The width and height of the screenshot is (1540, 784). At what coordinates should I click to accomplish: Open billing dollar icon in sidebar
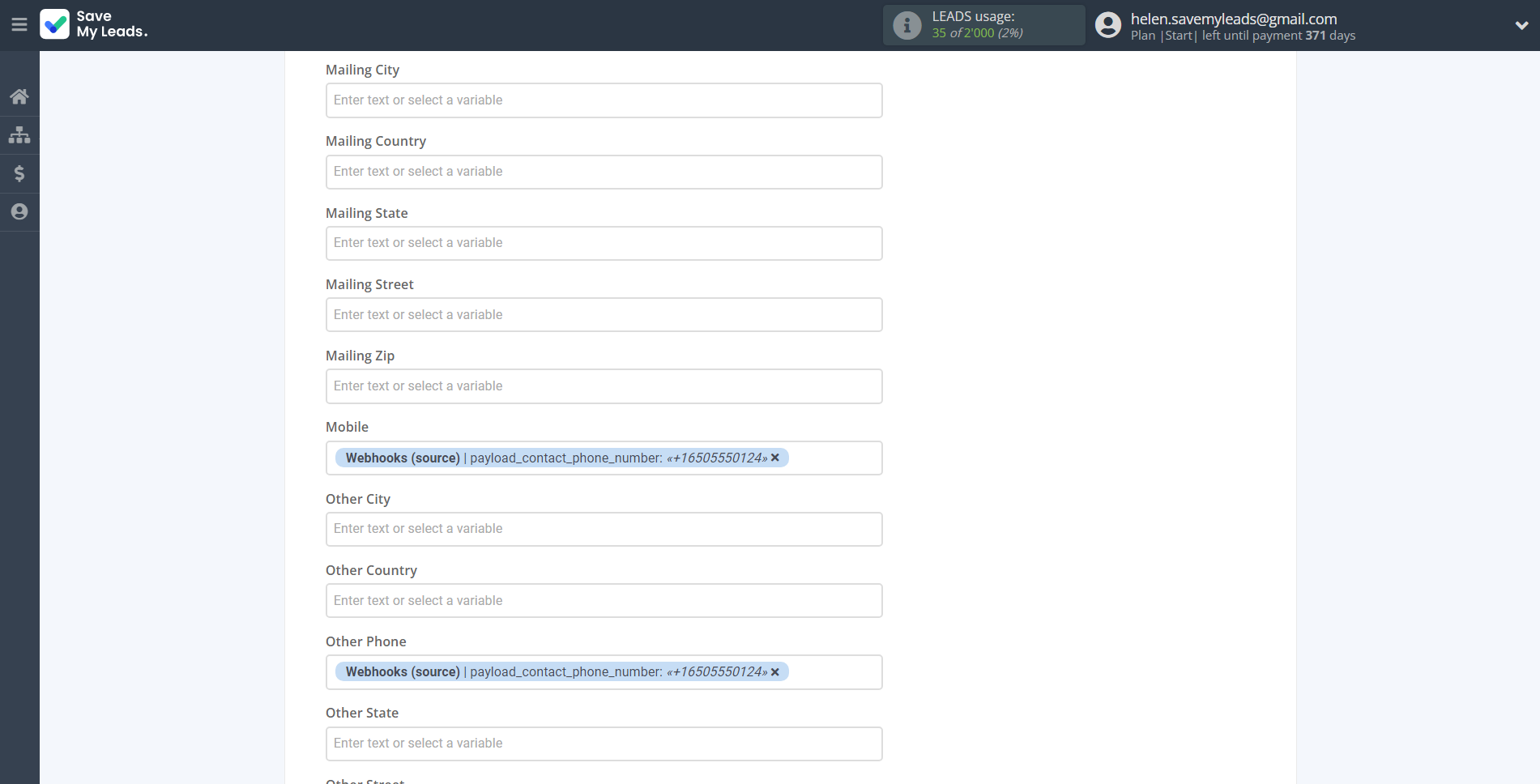[x=19, y=173]
